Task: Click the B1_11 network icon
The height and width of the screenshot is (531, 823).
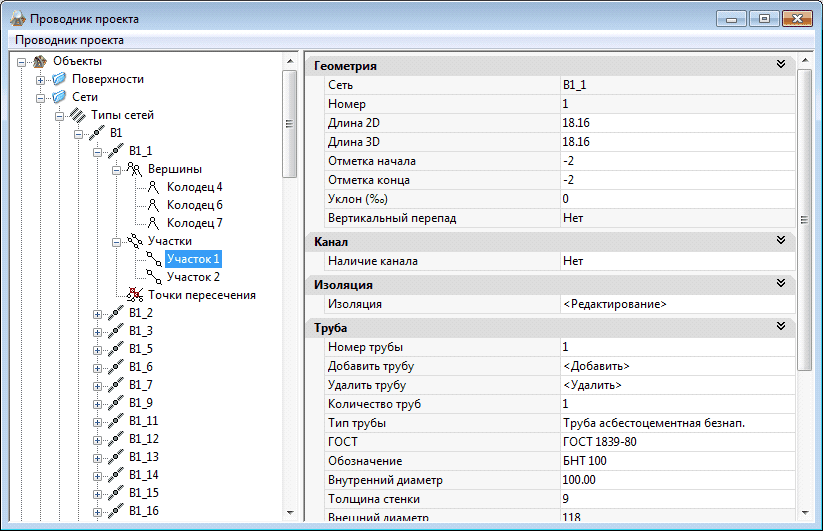Action: coord(116,421)
